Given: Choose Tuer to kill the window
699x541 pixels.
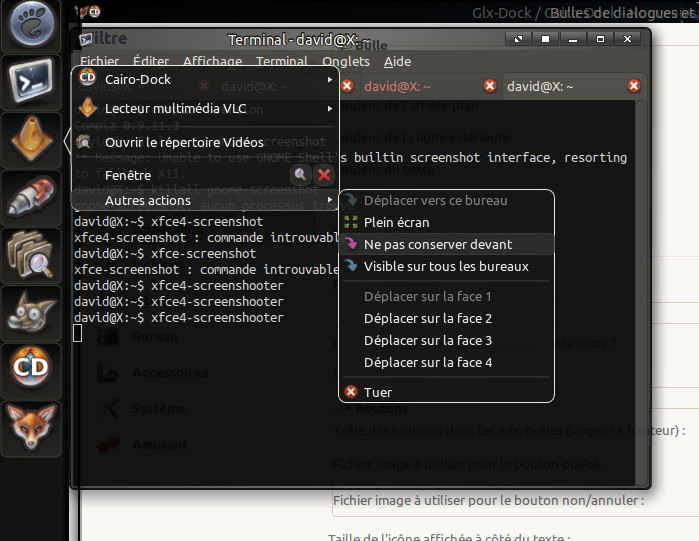Looking at the screenshot, I should tap(446, 392).
